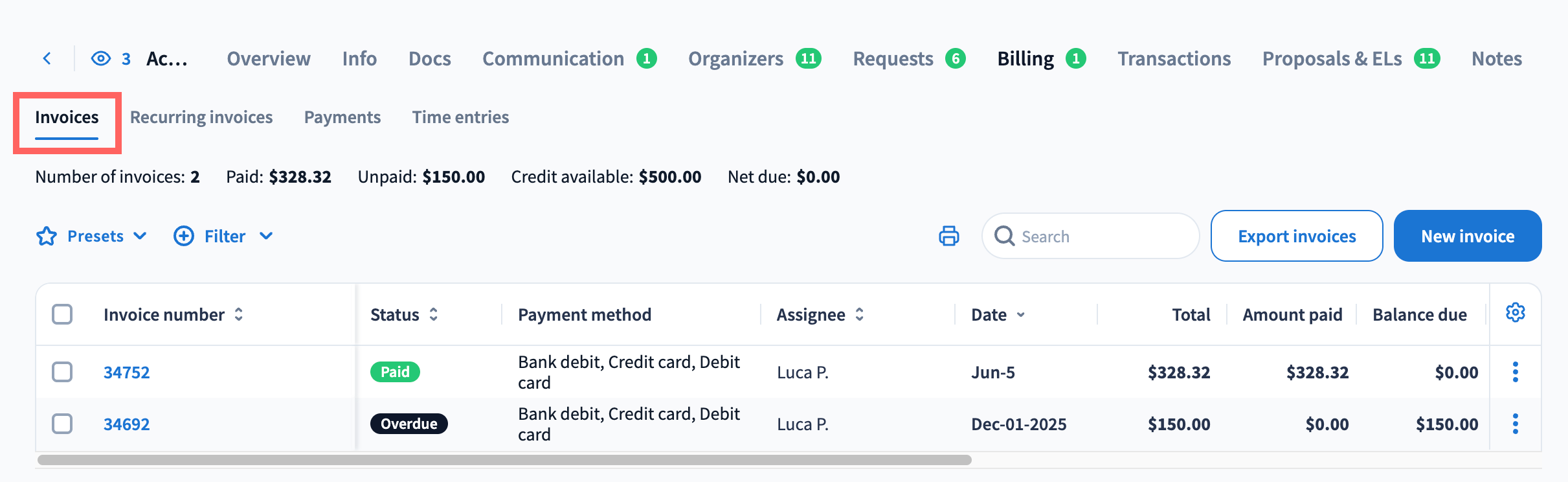Click the back arrow icon
Viewport: 1568px width, 482px height.
point(47,58)
